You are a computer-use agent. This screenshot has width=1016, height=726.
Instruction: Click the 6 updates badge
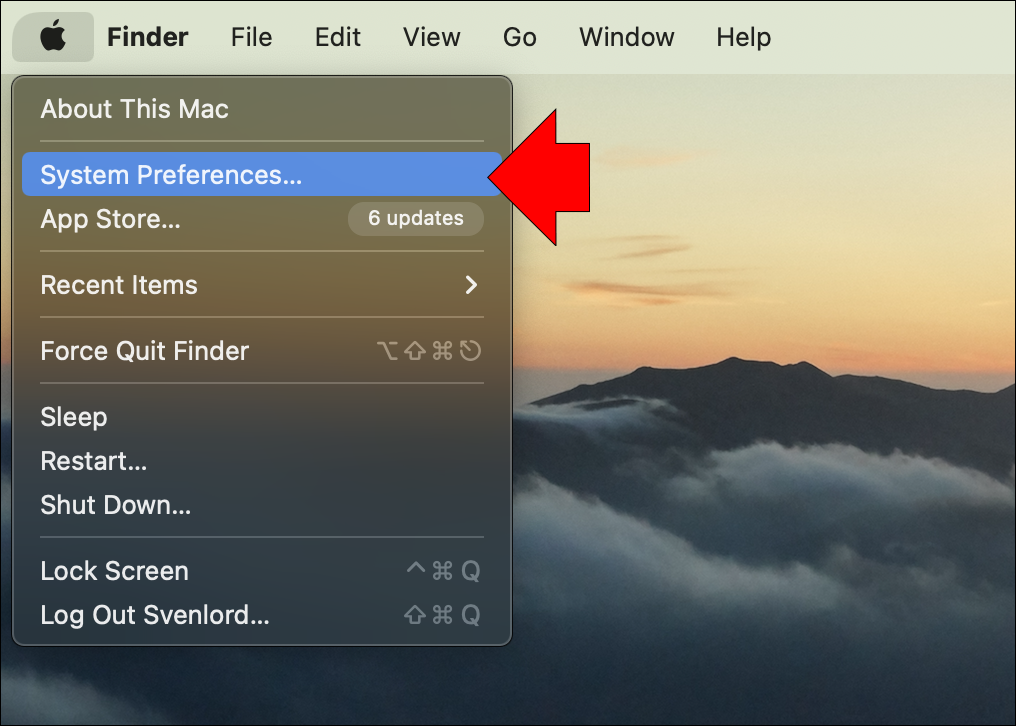coord(415,218)
